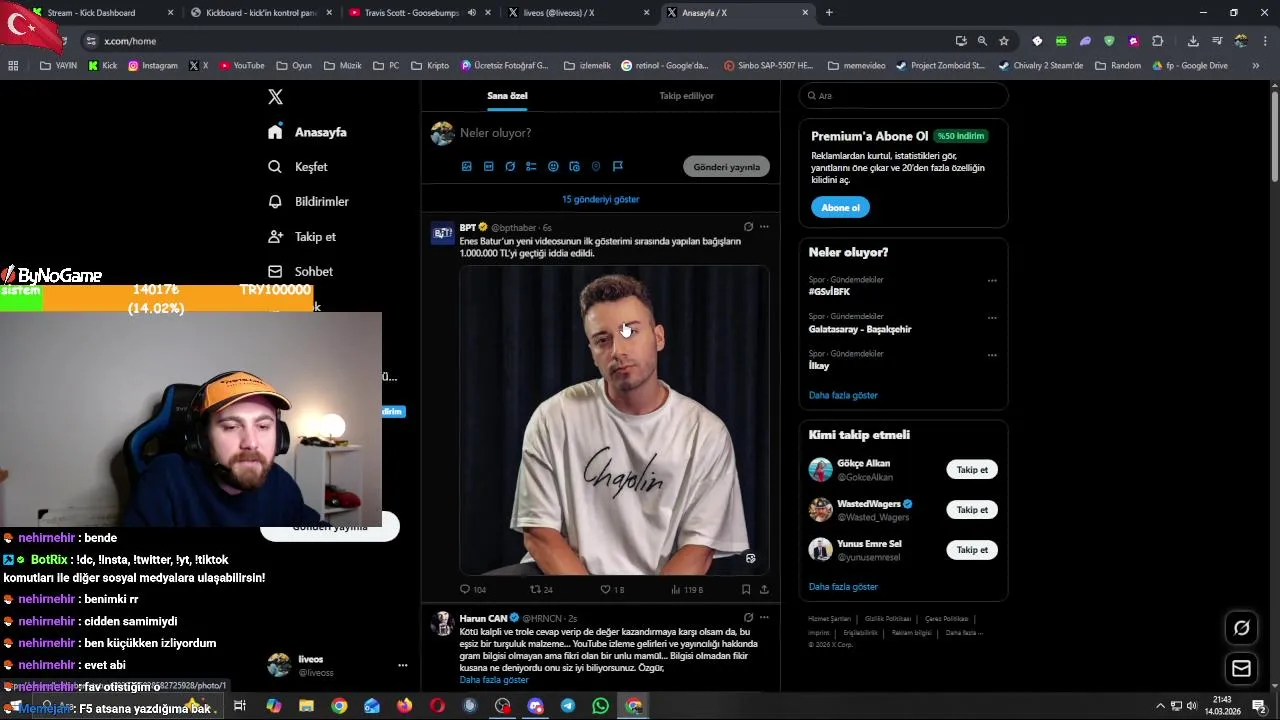Open the Enes Batur post photo
This screenshot has height=720, width=1280.
[614, 420]
